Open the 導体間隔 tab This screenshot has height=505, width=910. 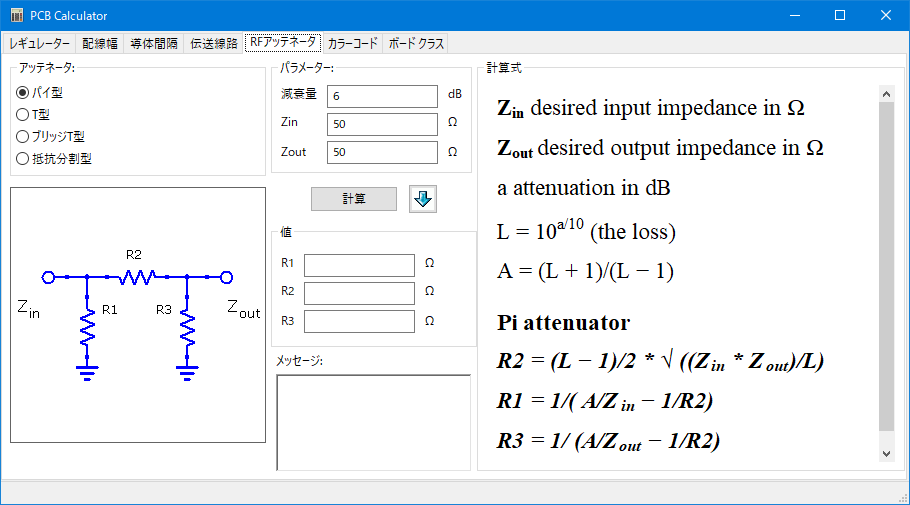click(154, 44)
